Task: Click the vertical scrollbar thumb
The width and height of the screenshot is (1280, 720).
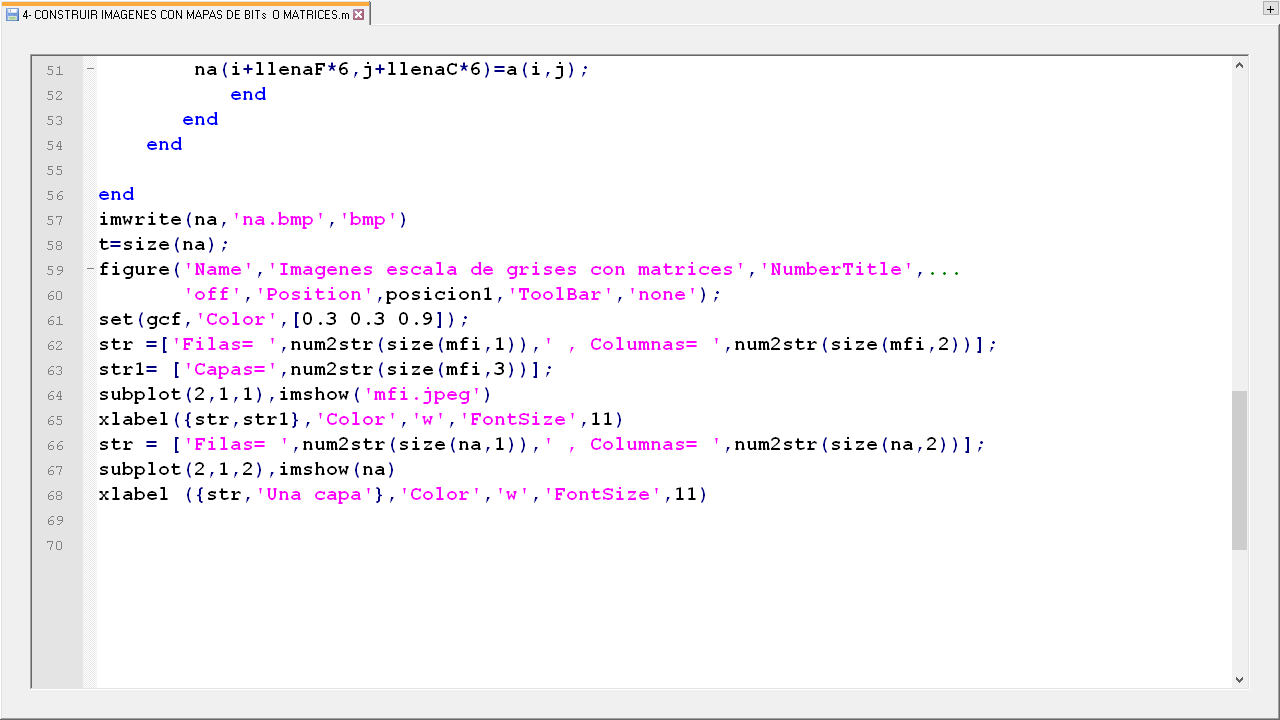Action: click(1239, 470)
